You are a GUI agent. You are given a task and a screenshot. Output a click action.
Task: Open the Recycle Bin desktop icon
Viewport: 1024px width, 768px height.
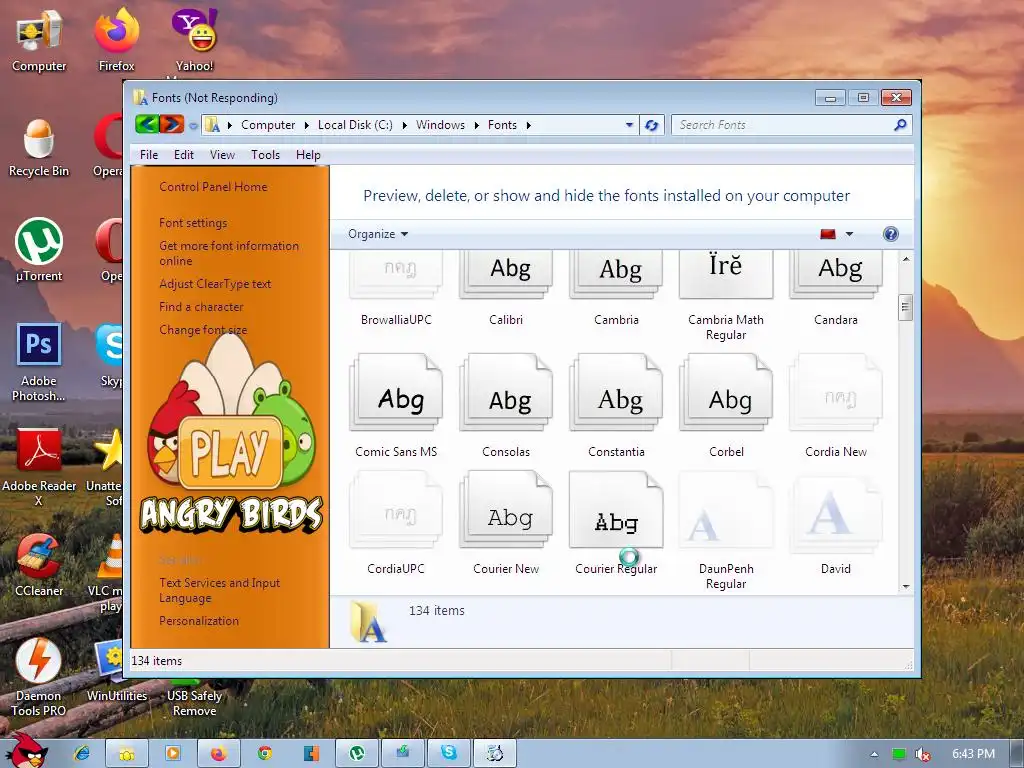39,147
